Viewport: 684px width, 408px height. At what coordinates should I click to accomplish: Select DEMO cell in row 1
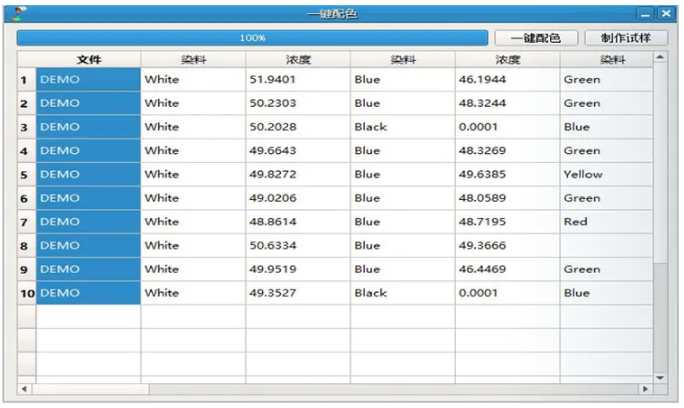coord(89,79)
